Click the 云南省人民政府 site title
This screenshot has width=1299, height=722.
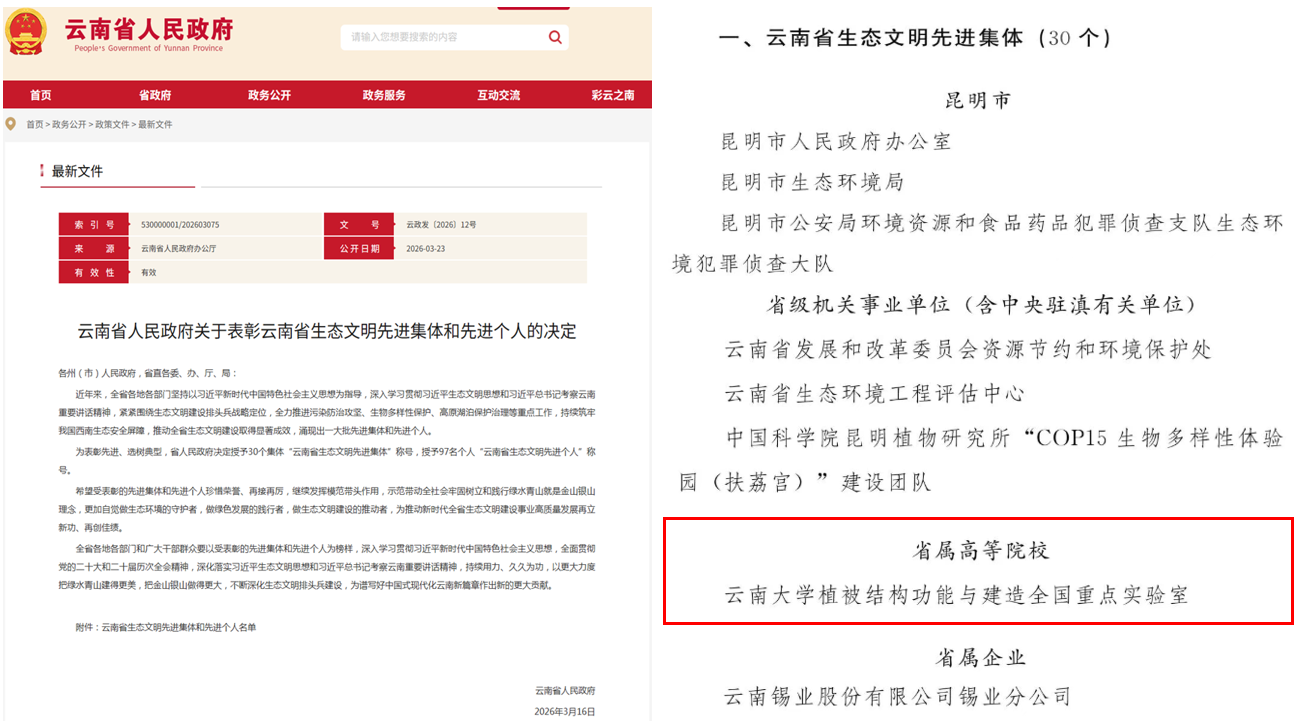coord(148,28)
